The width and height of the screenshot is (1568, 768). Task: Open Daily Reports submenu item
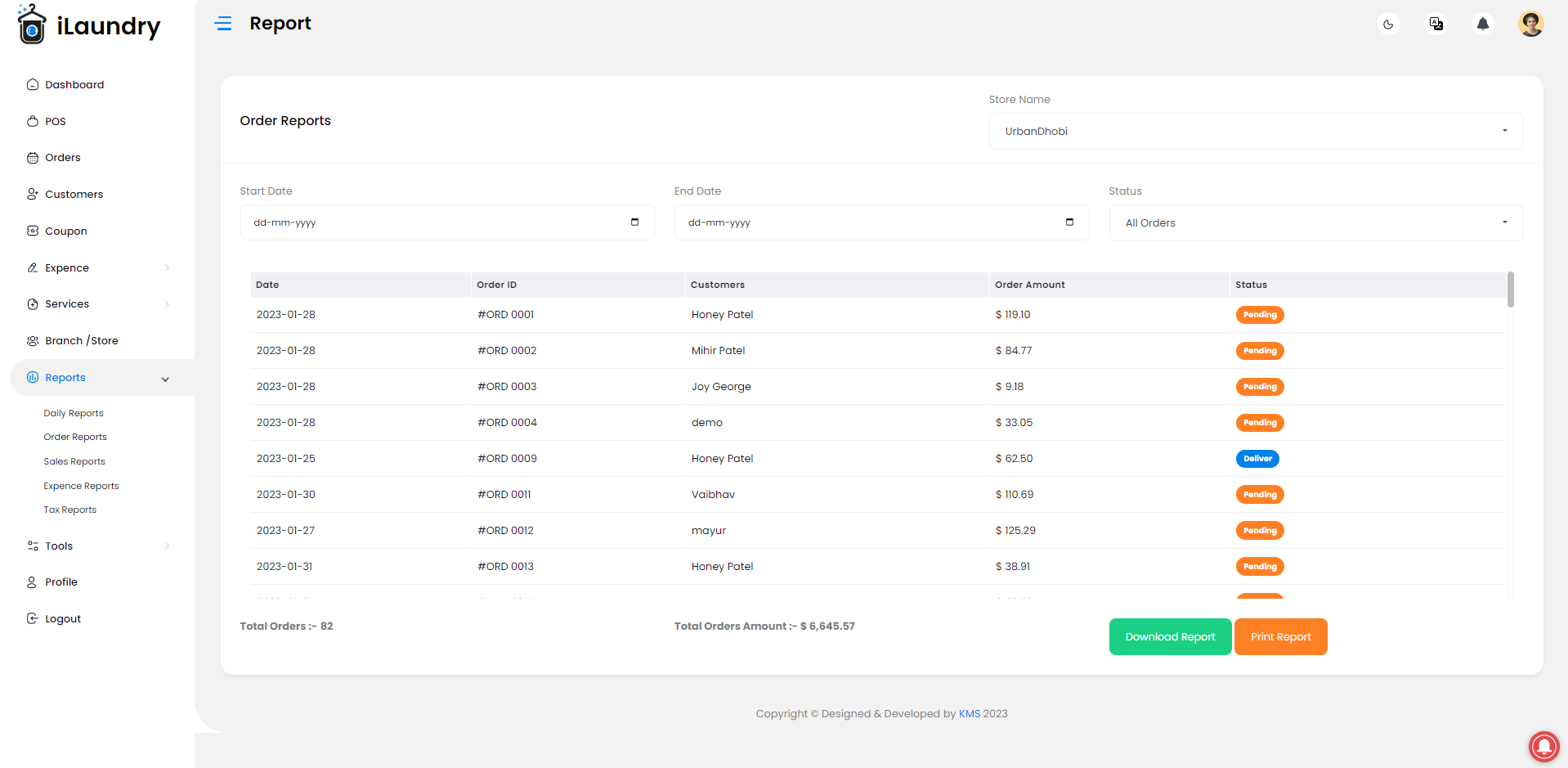pos(74,413)
